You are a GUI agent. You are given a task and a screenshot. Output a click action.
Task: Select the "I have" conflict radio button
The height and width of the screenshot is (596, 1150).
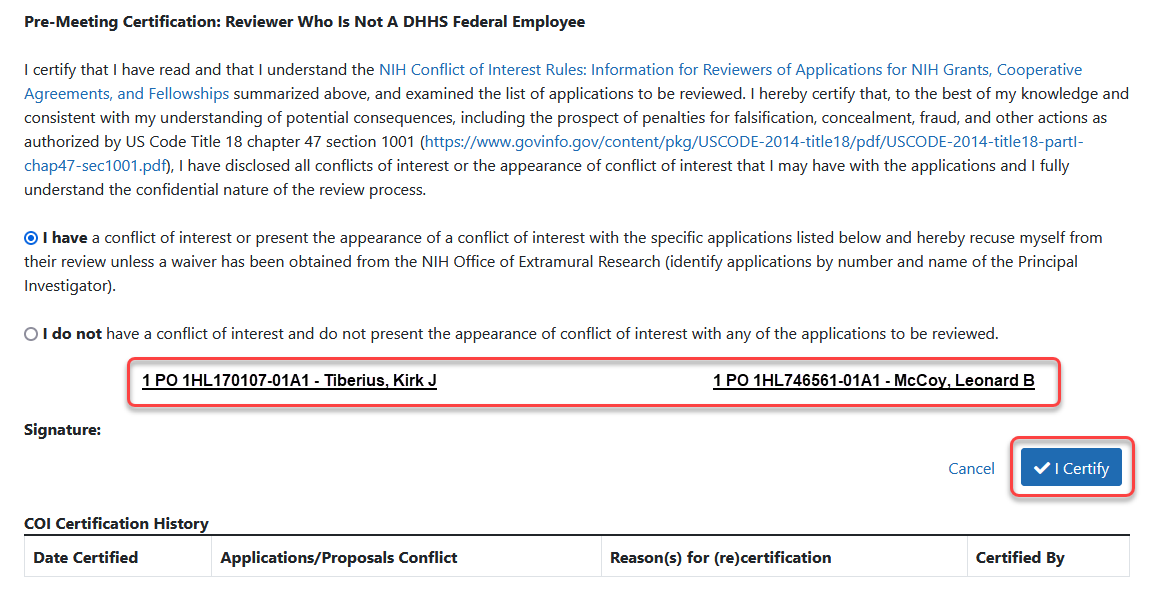[x=31, y=238]
